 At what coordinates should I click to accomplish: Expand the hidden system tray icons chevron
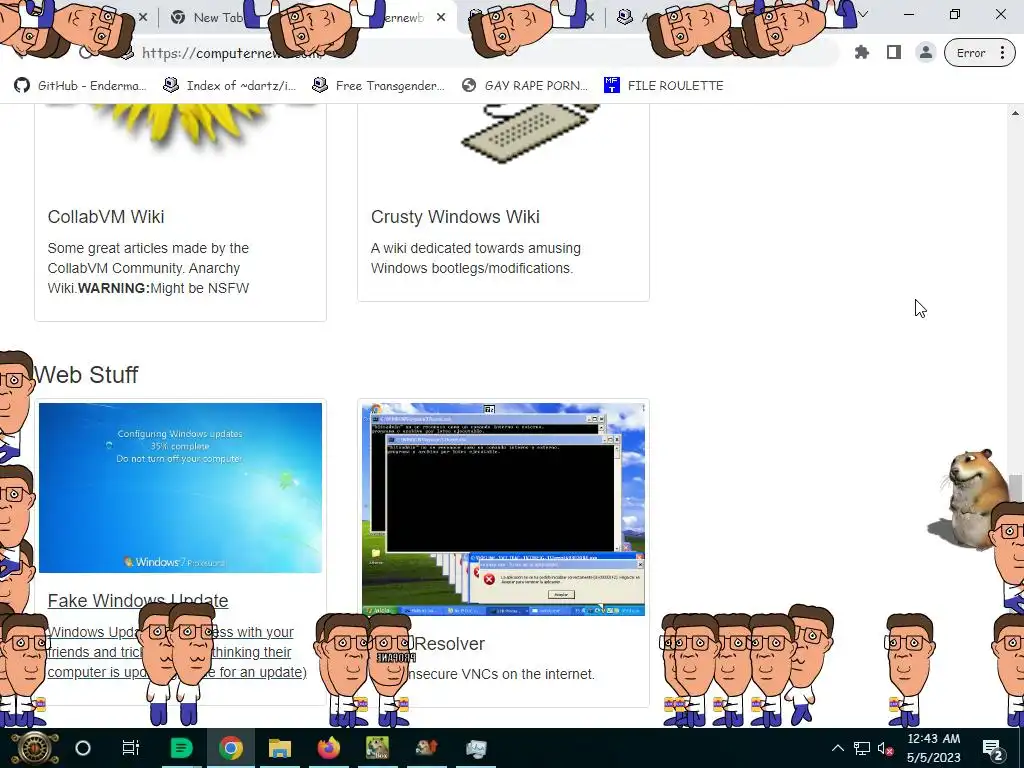(x=838, y=748)
